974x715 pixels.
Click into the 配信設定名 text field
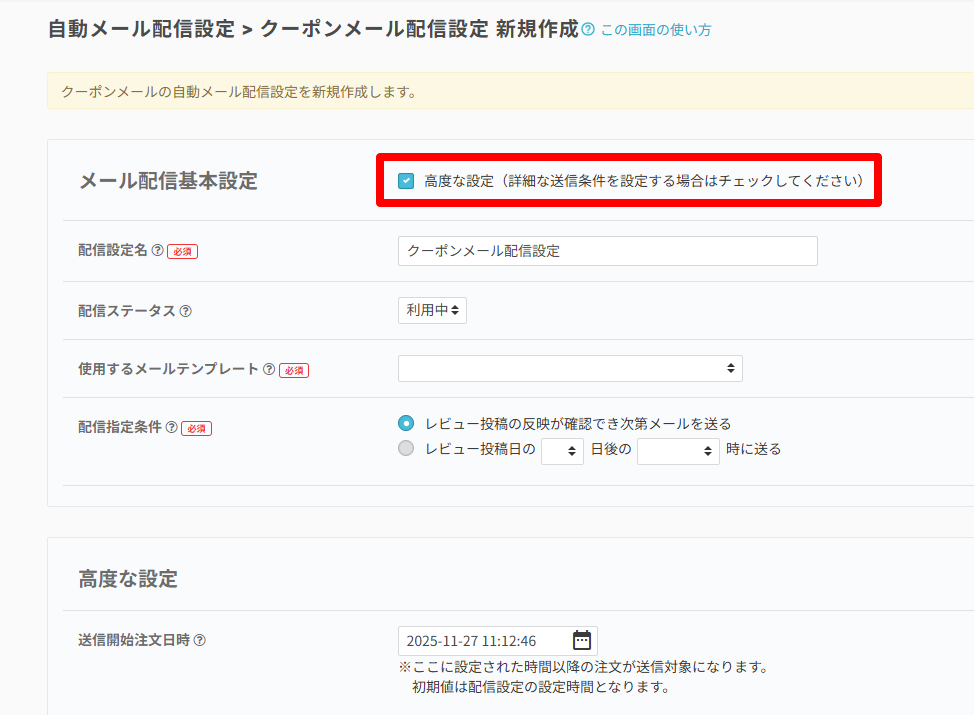pos(607,251)
